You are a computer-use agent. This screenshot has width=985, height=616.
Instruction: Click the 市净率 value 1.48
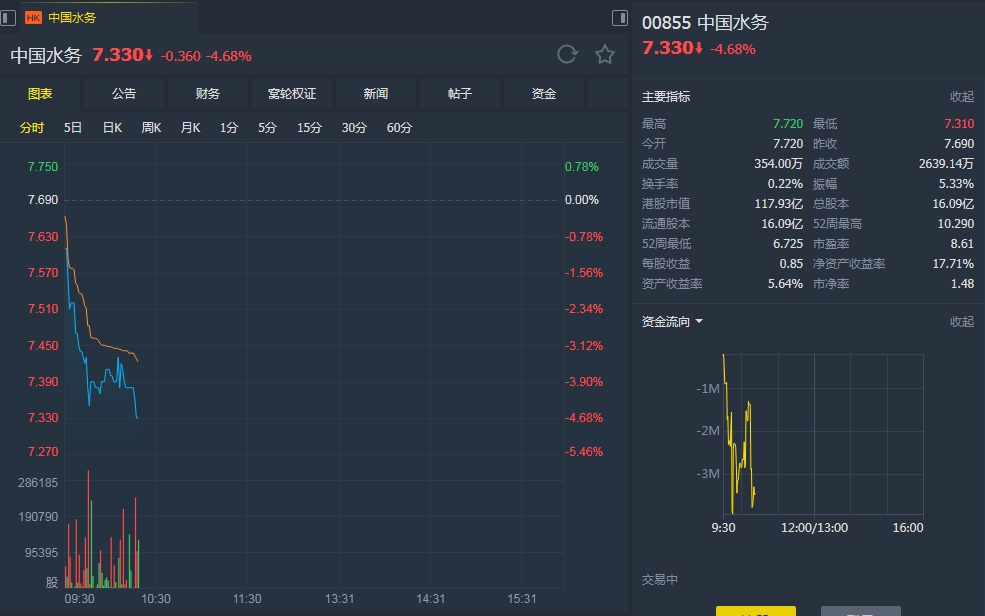pyautogui.click(x=962, y=284)
